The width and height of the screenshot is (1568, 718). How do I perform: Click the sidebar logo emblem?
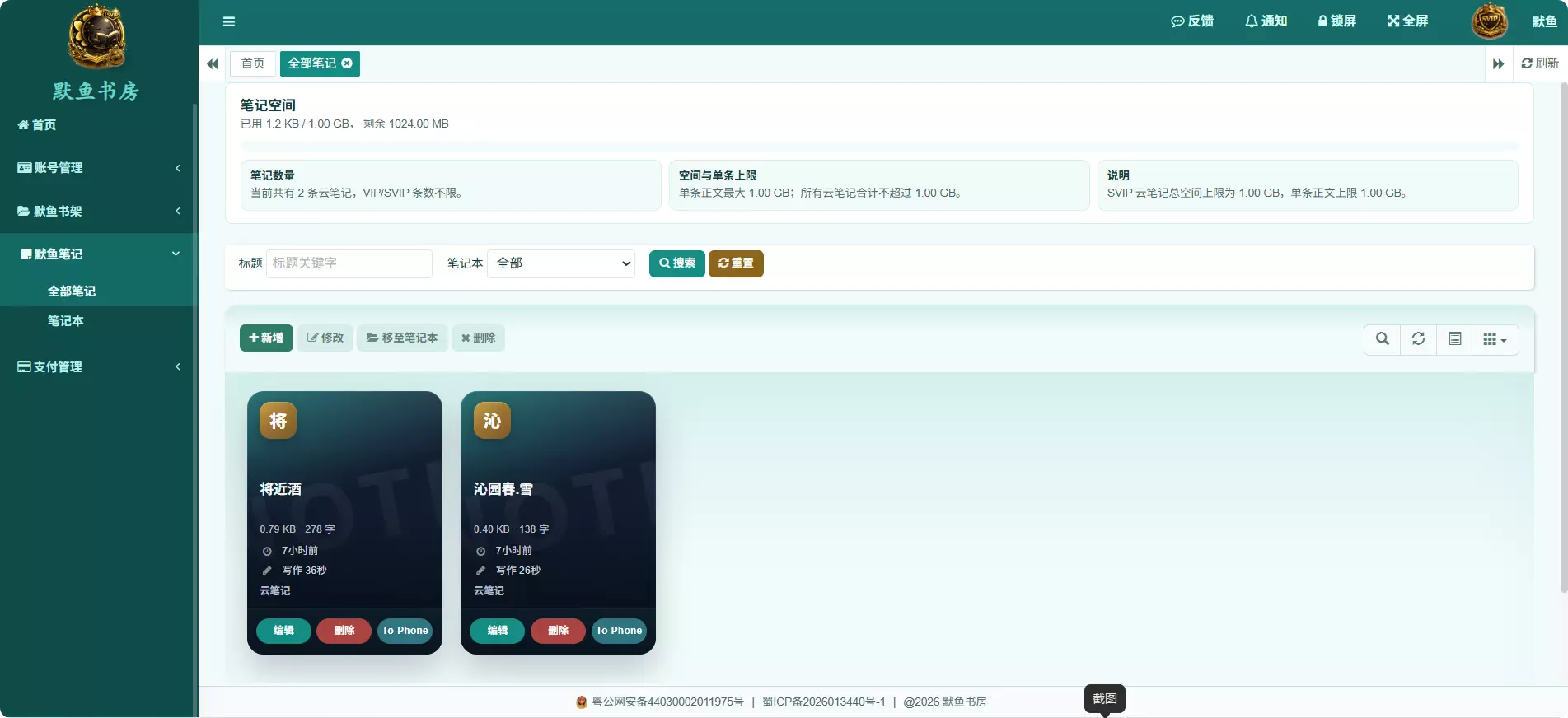click(97, 36)
